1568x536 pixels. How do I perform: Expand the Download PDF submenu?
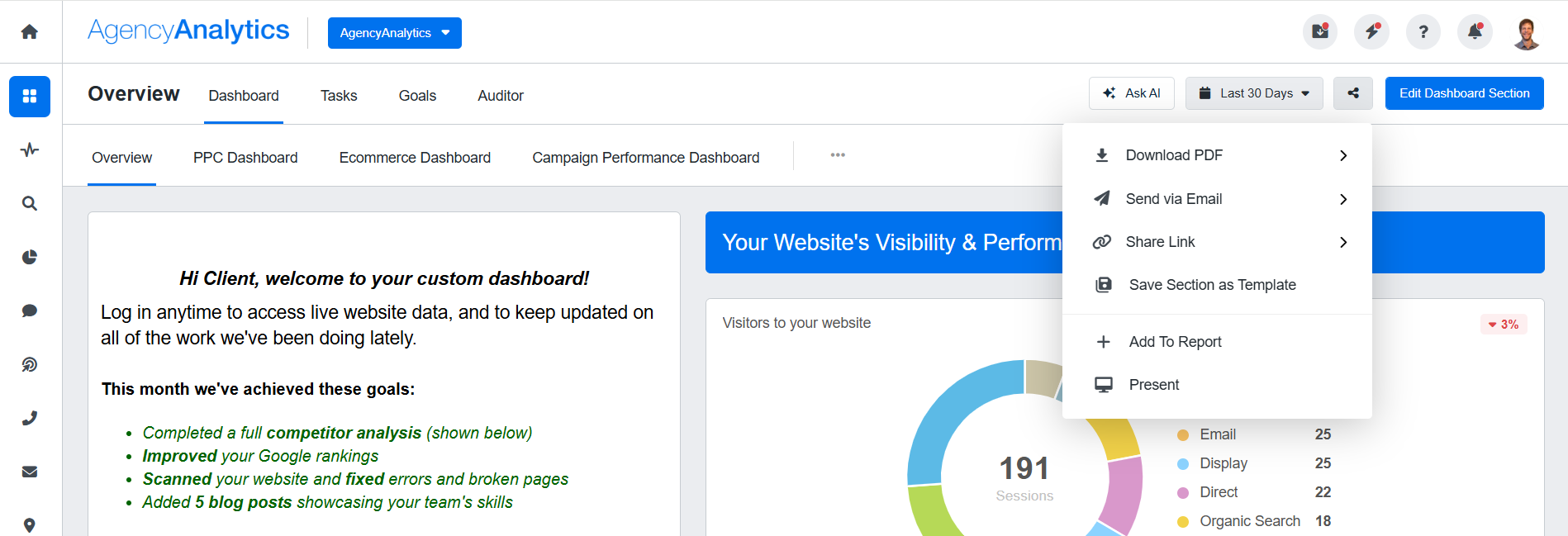(x=1217, y=155)
